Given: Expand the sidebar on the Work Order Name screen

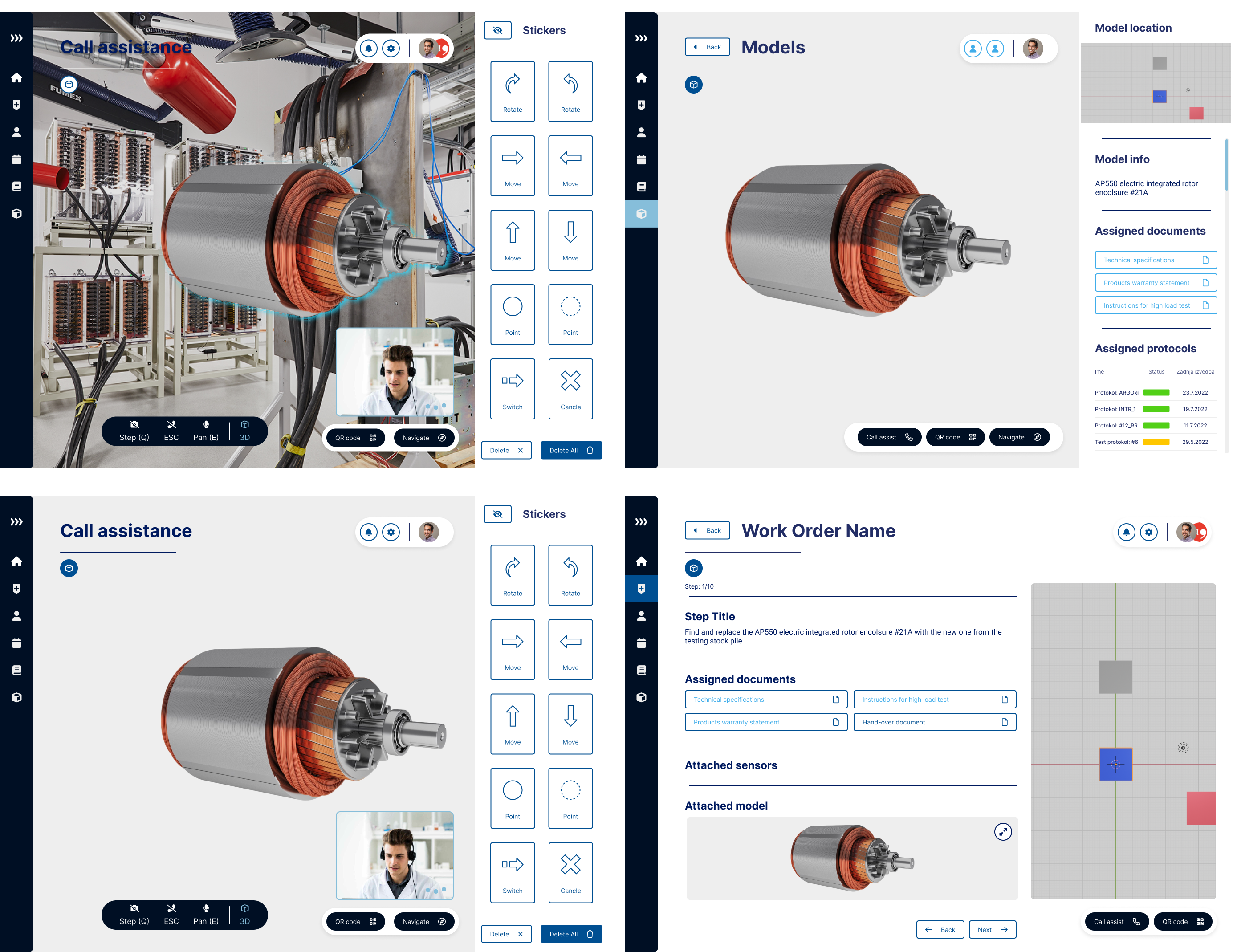Looking at the screenshot, I should (x=641, y=522).
